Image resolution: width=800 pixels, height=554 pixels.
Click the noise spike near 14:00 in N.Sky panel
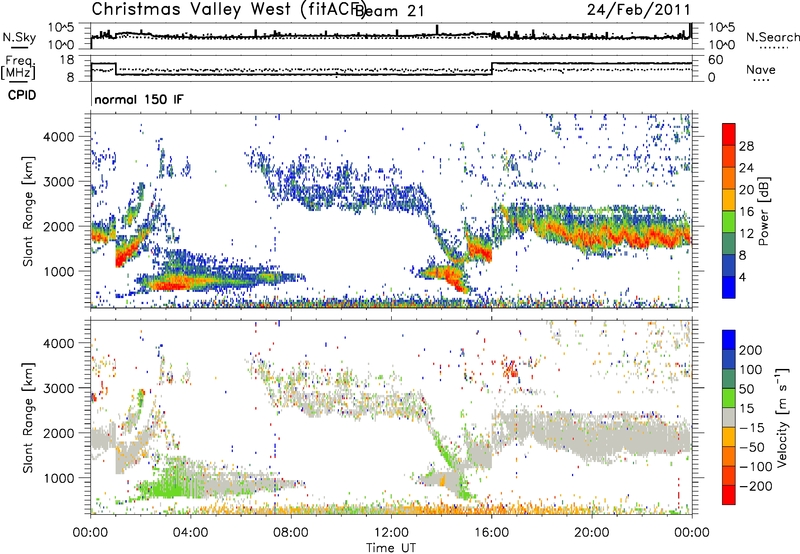(437, 30)
